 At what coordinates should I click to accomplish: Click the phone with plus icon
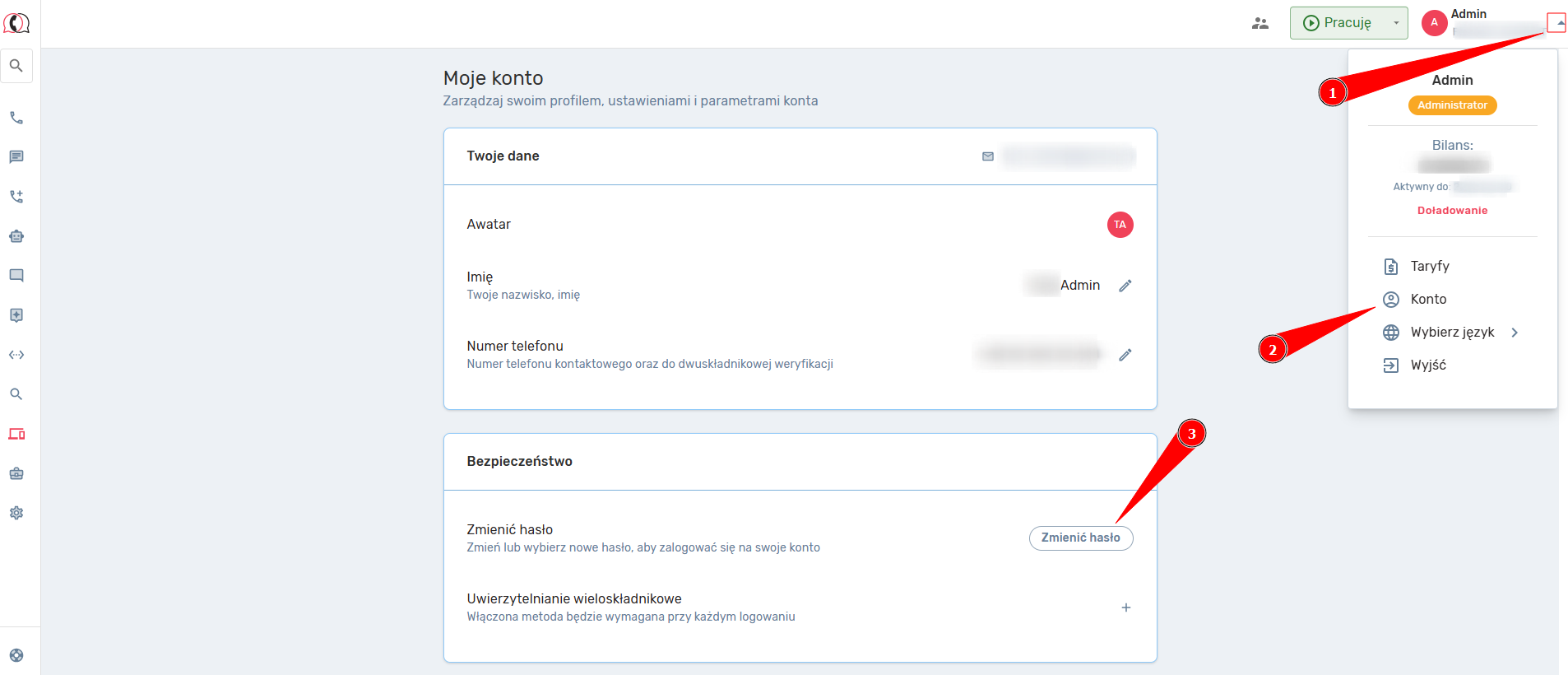coord(16,197)
